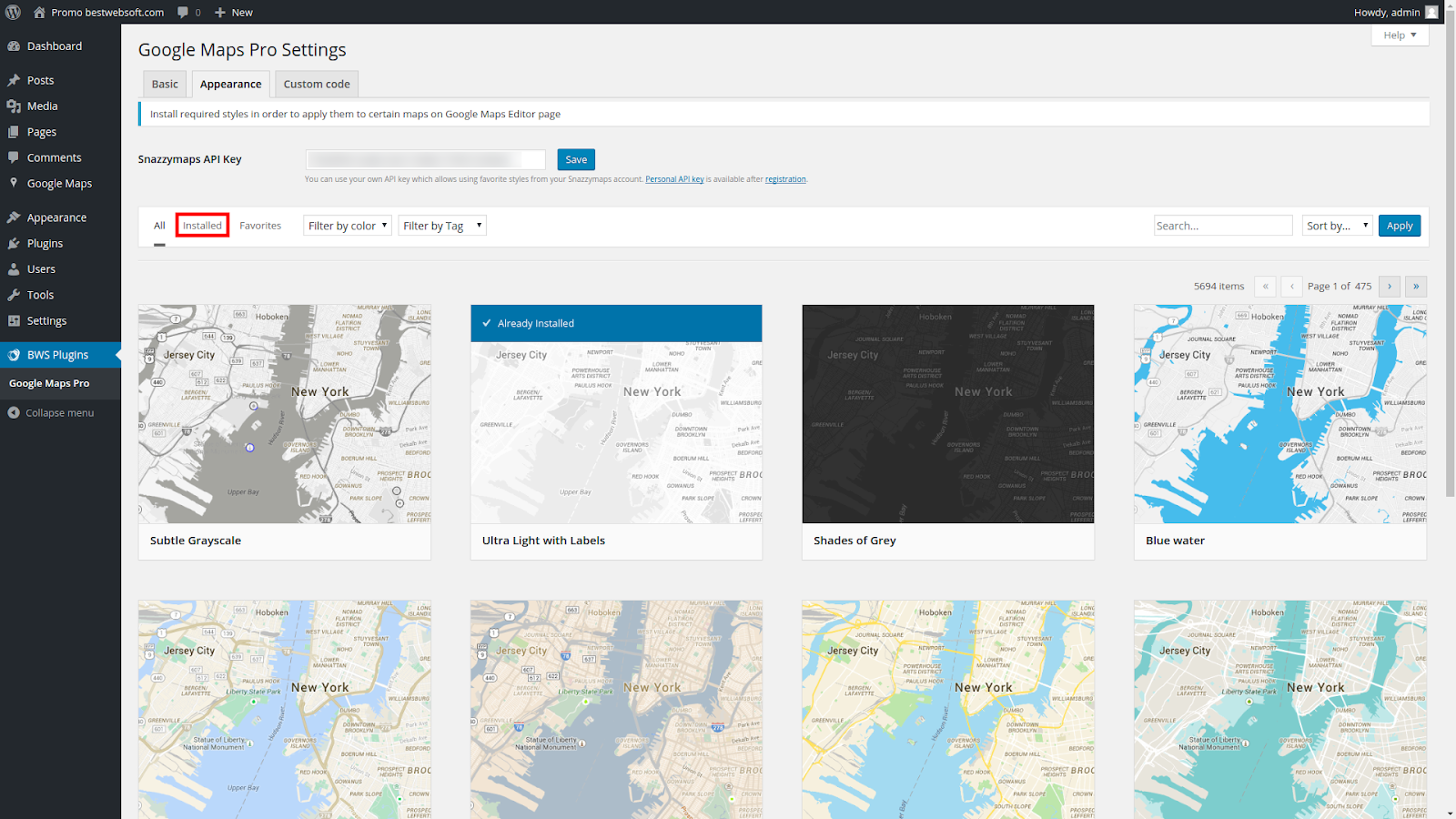The height and width of the screenshot is (819, 1456).
Task: Click the Subtle Grayscale style title
Action: (x=196, y=541)
